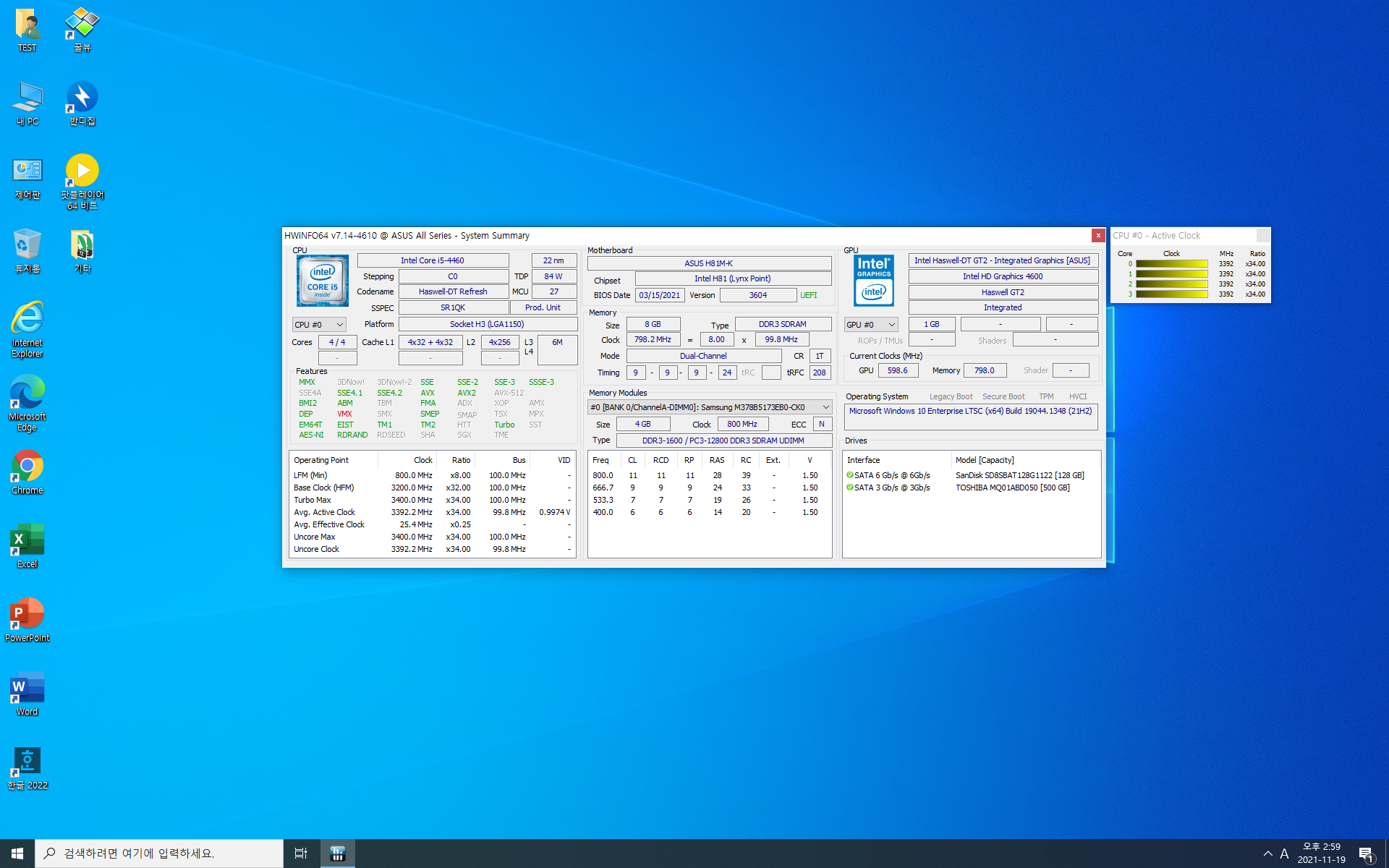Click the ASUS H81M-K motherboard field
The height and width of the screenshot is (868, 1389).
(709, 263)
